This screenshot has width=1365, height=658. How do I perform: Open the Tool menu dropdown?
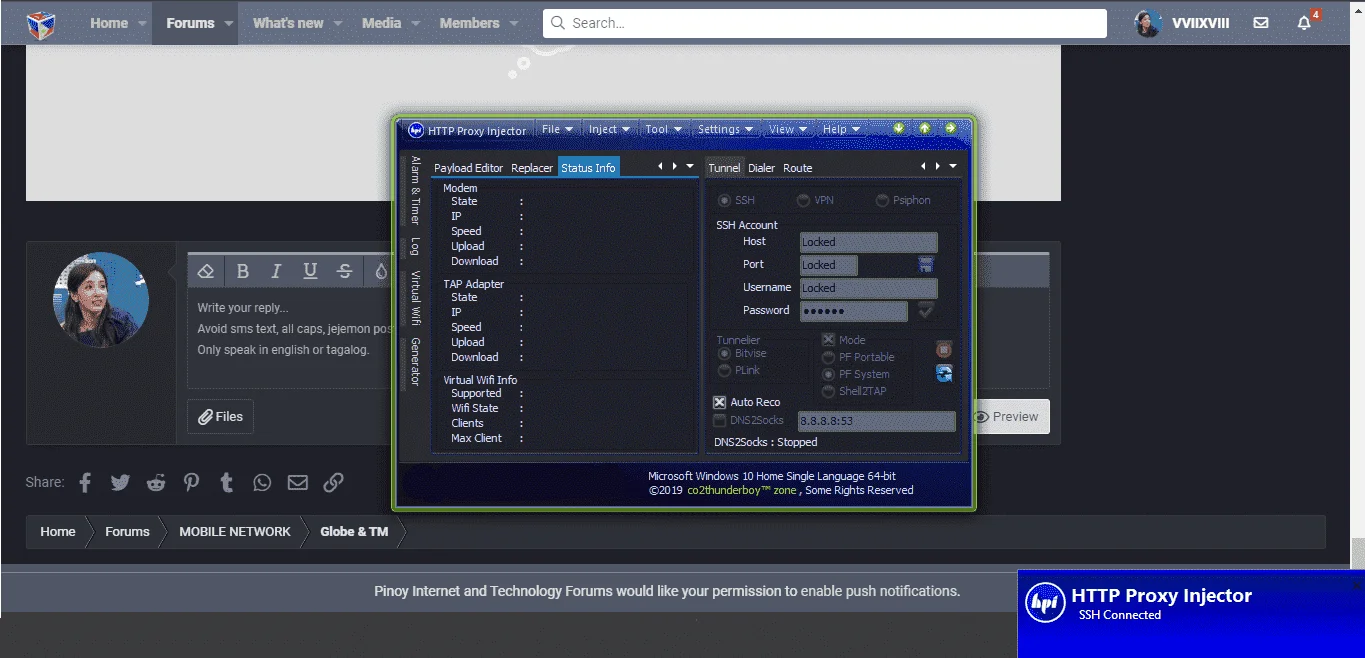click(664, 129)
